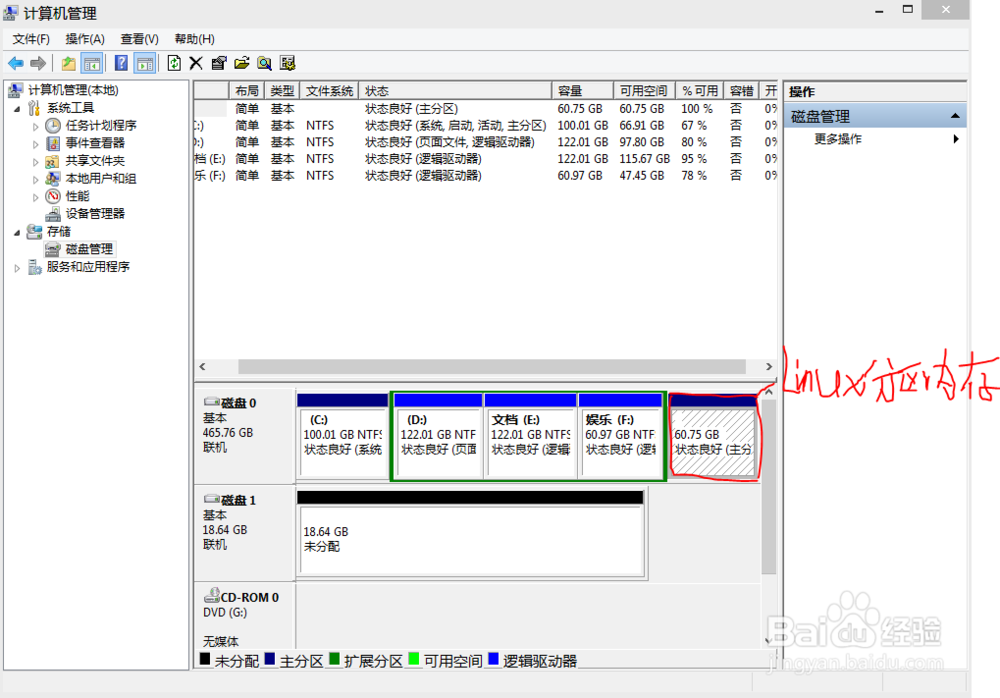Viewport: 1000px width, 698px height.
Task: Click the Back arrow toolbar icon
Action: click(x=16, y=63)
